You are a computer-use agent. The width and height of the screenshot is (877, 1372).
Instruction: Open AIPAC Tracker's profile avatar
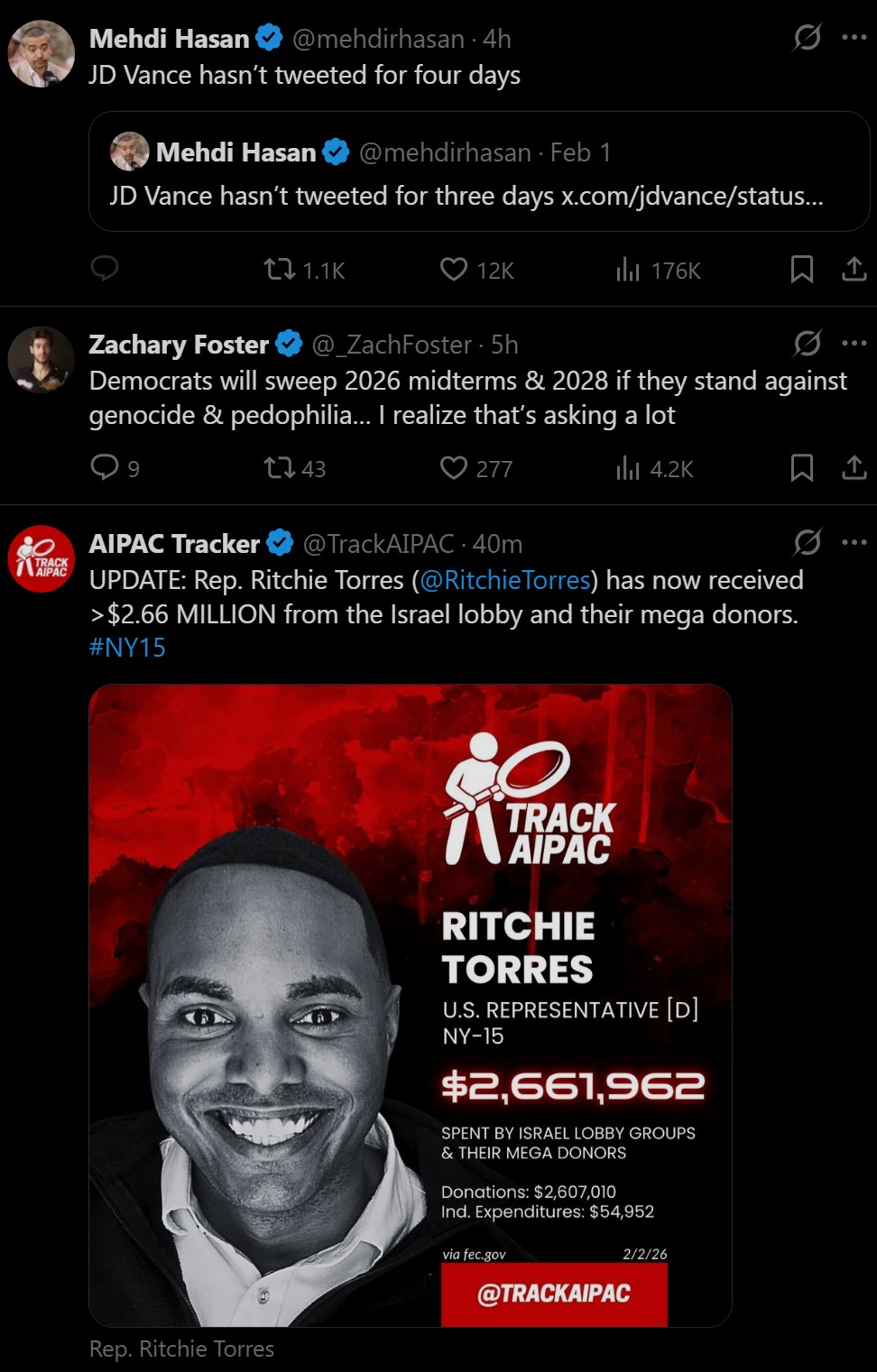(x=42, y=558)
